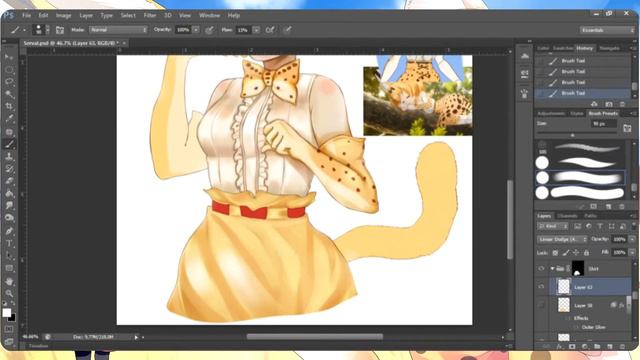Switch to the Swatches tab
Image resolution: width=640 pixels, height=360 pixels.
(563, 48)
